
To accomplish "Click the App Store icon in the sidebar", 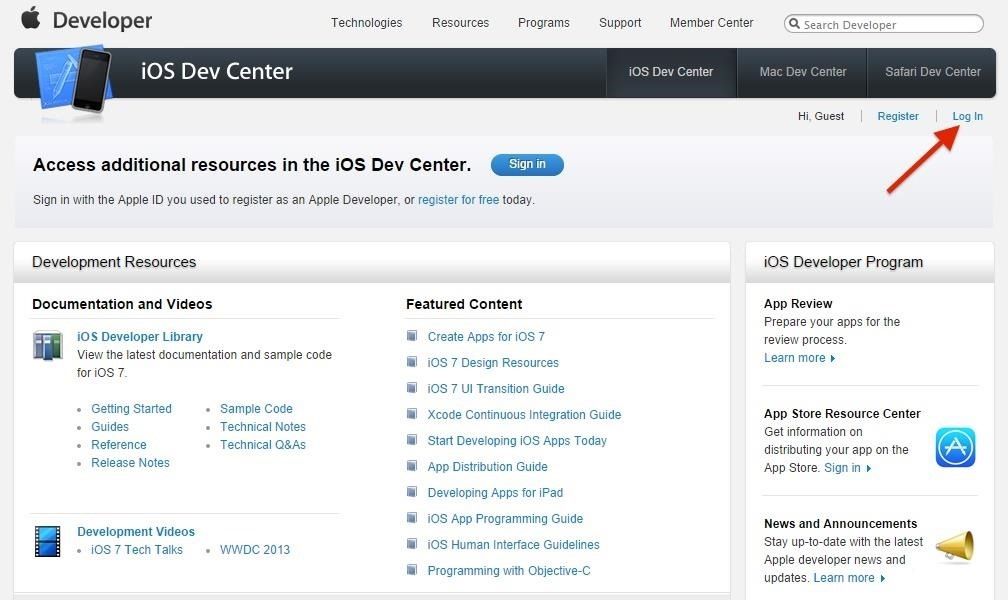I will pyautogui.click(x=955, y=447).
